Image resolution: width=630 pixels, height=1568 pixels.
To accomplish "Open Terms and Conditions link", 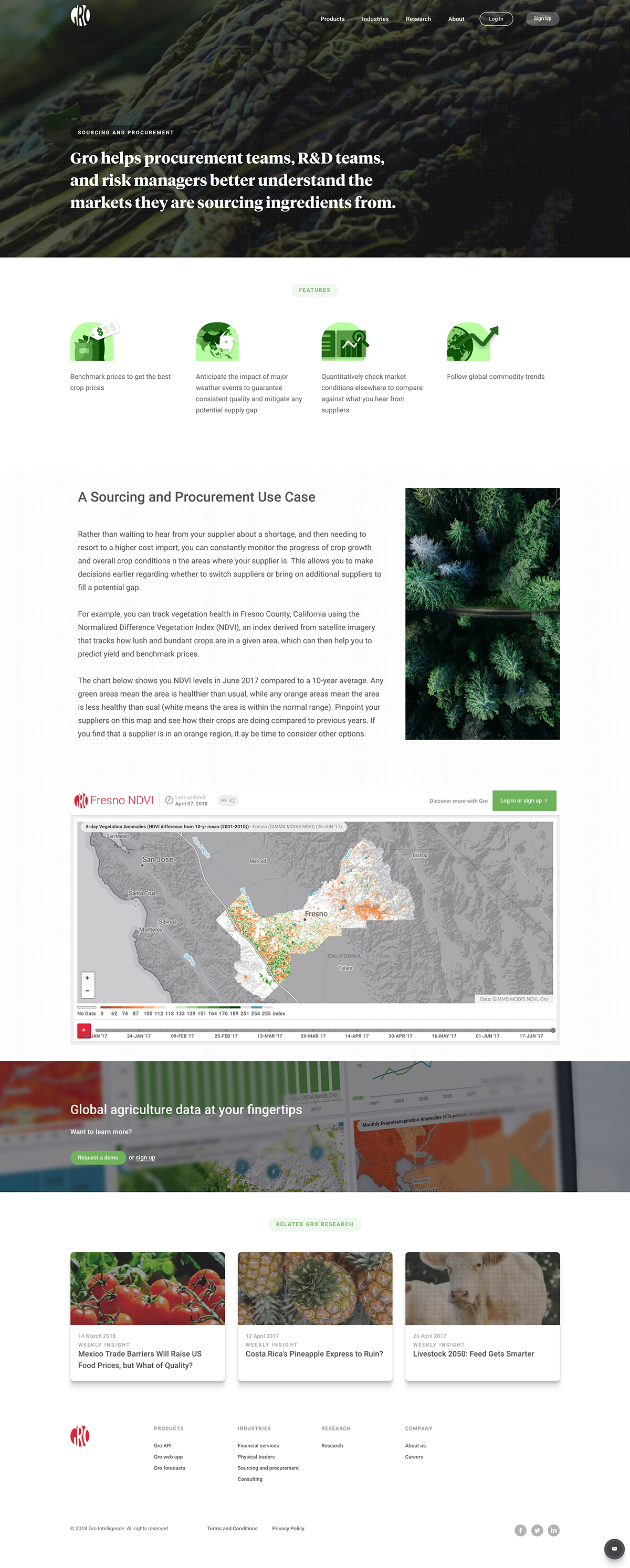I will coord(232,1529).
